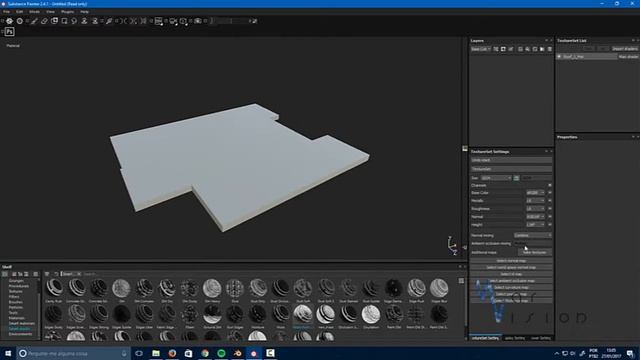640x360 pixels.
Task: Click the add effect icon in Layers panel toolbar
Action: pos(496,49)
